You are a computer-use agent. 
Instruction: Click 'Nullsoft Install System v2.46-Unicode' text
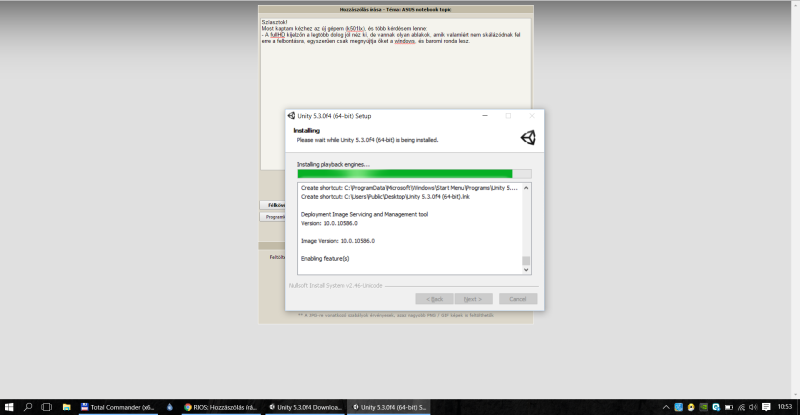335,286
